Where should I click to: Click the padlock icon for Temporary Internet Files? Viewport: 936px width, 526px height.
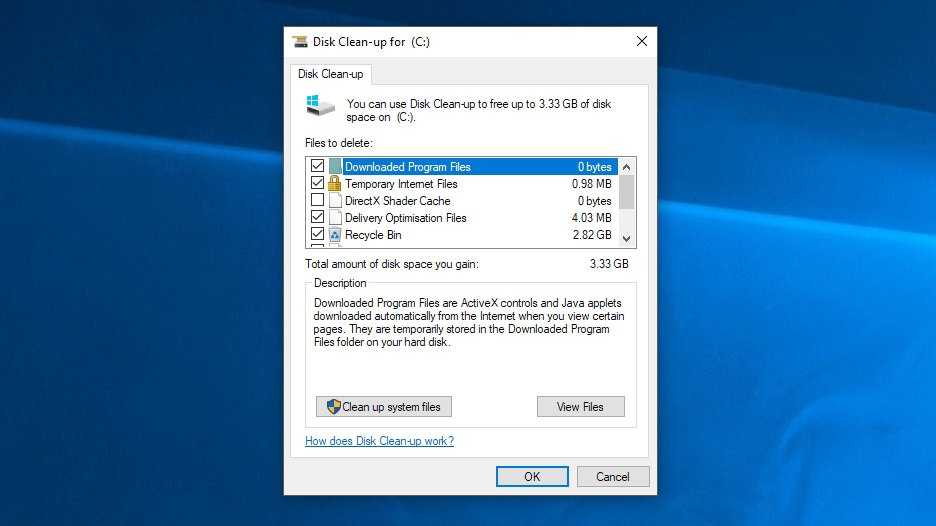335,184
